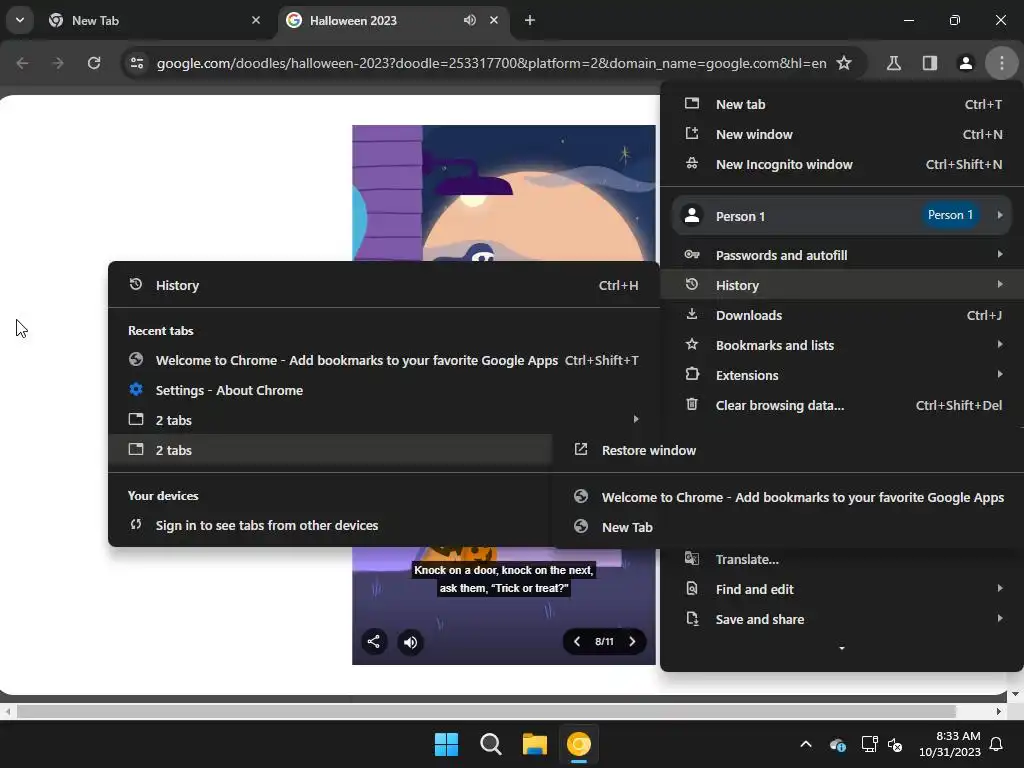1024x768 pixels.
Task: Click the taskbar clock showing 8:33 AM
Action: 950,744
